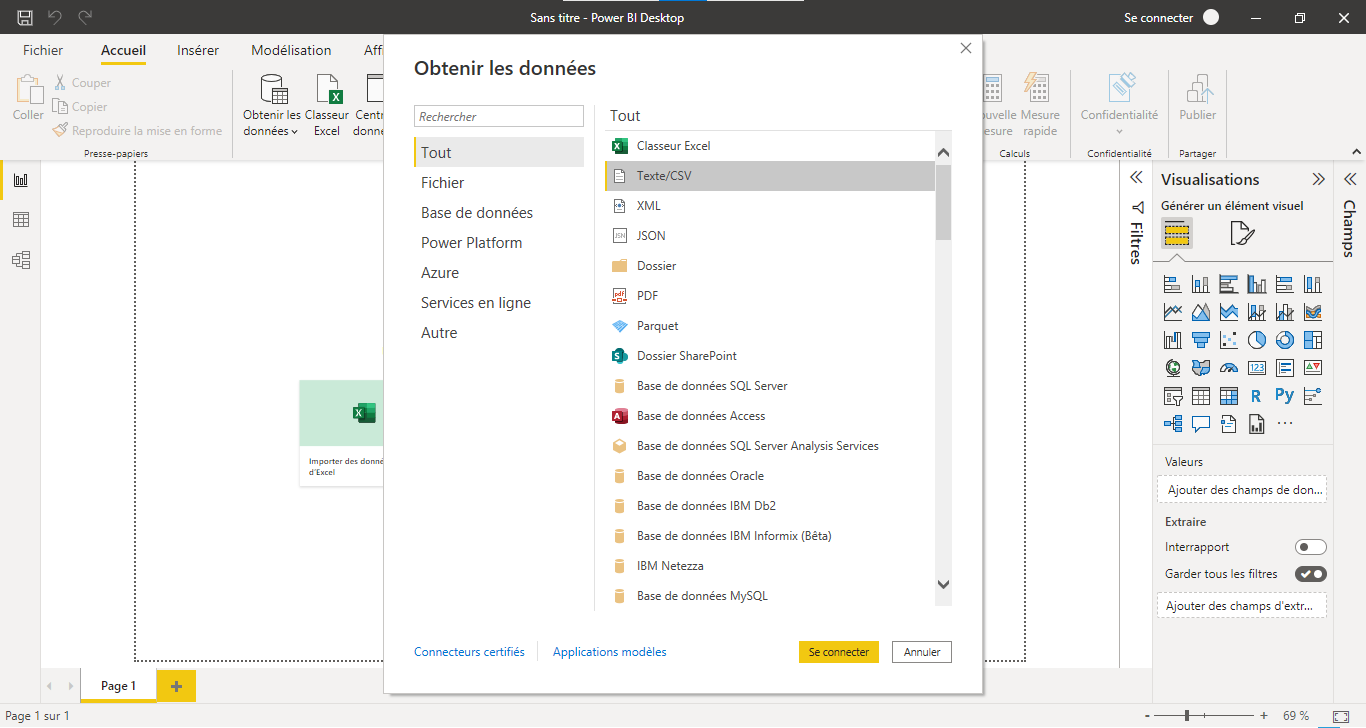The image size is (1366, 728).
Task: Select the stacked bar chart visual
Action: (x=1174, y=284)
